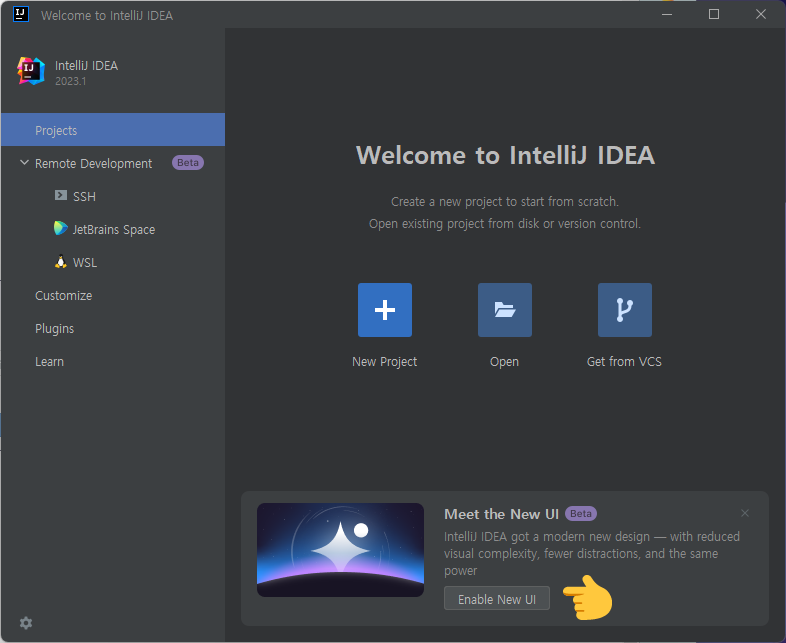
Task: Click the WSL penguin icon
Action: (x=61, y=262)
